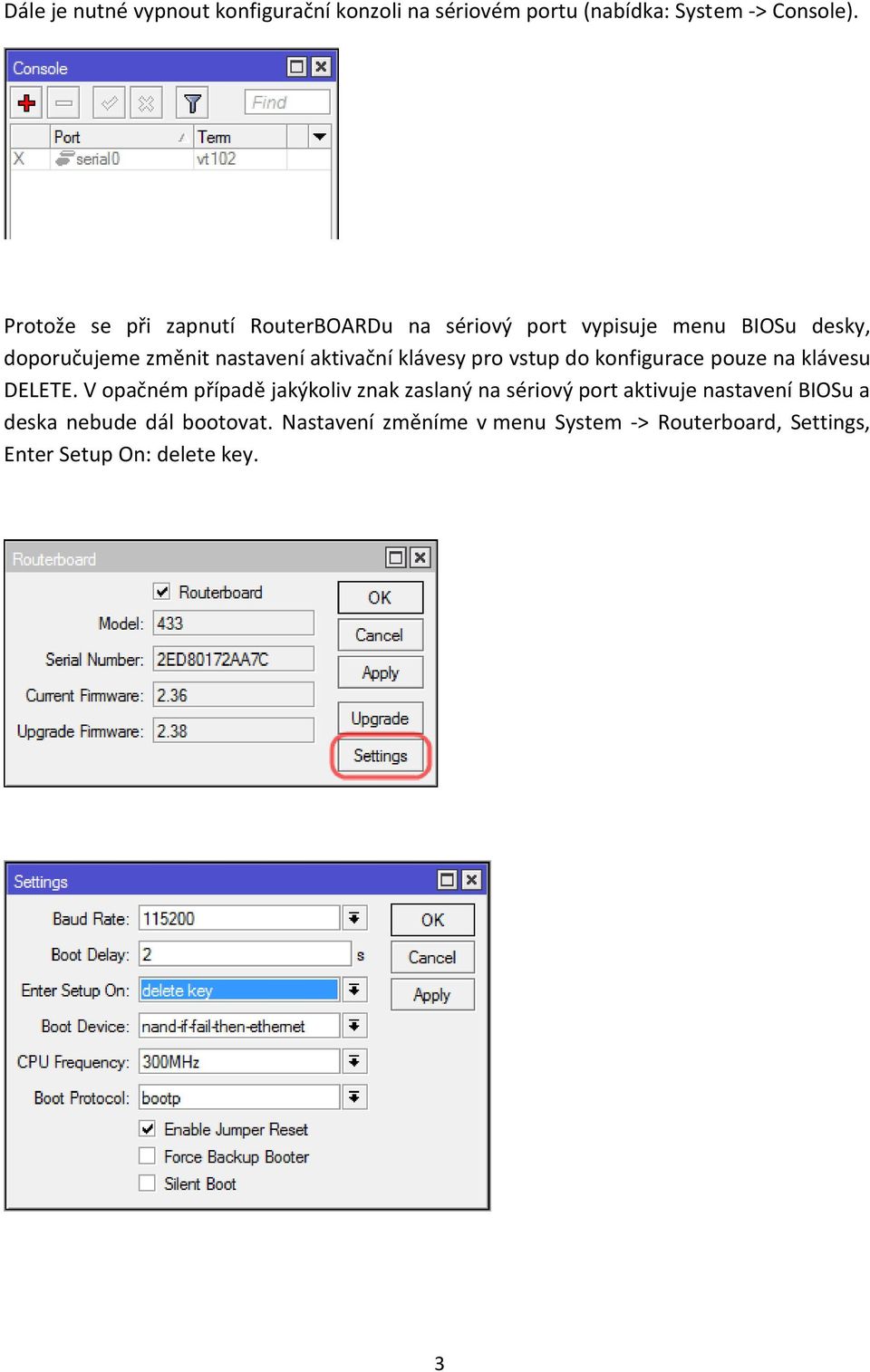Click the Find field in Console window
This screenshot has height=1372, width=870.
click(x=286, y=102)
